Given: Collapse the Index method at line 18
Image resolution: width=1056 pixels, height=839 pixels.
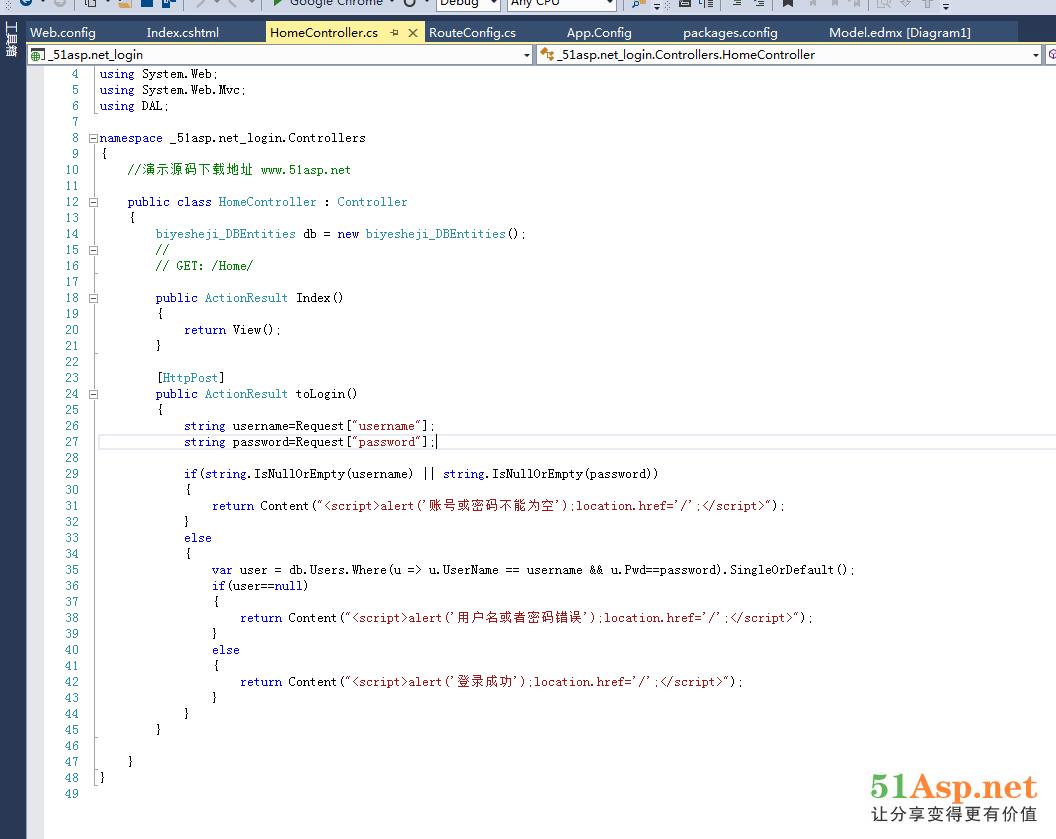Looking at the screenshot, I should tap(93, 298).
